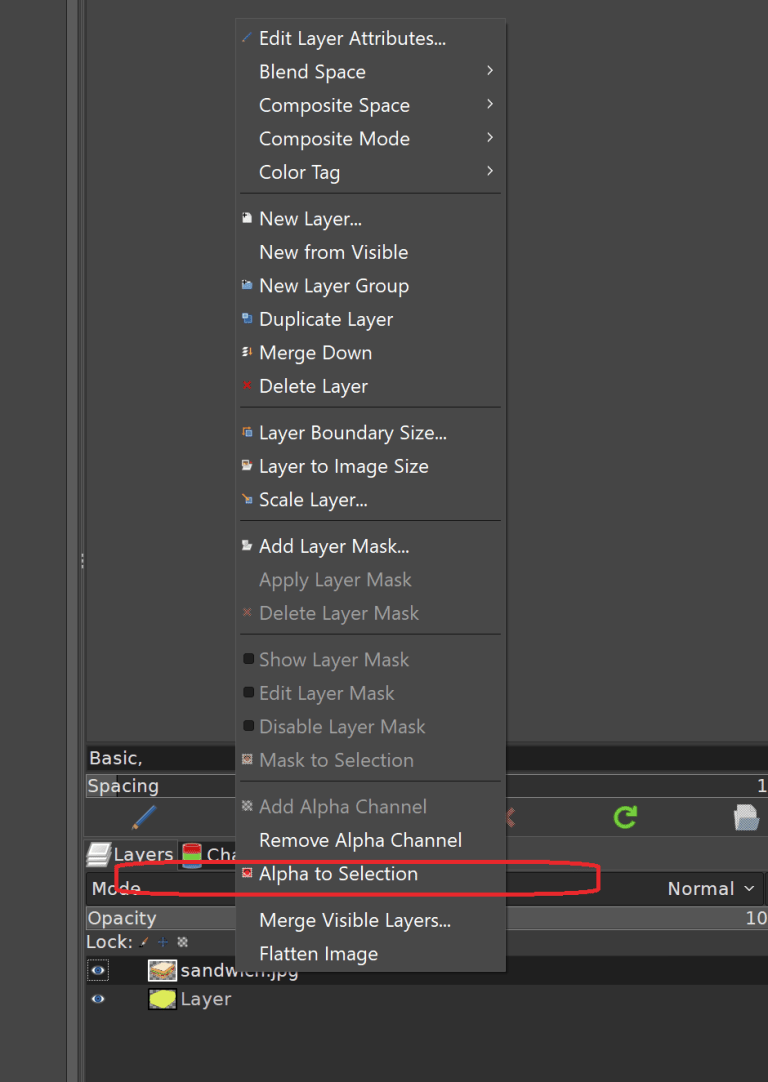This screenshot has width=768, height=1082.
Task: Click the red X icon in the toolbar
Action: 508,817
